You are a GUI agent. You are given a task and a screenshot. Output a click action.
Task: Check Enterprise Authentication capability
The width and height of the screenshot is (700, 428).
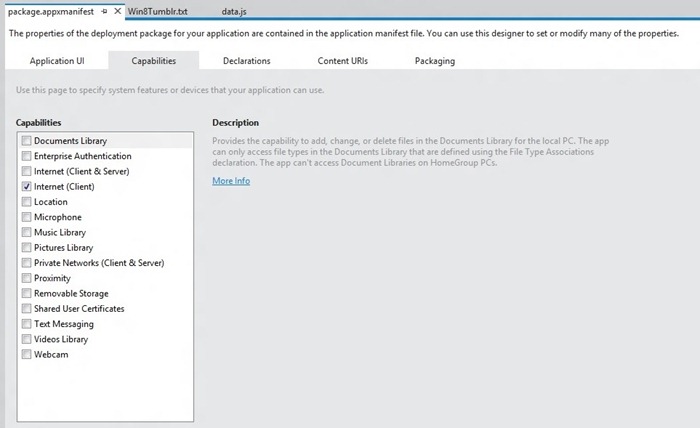click(x=26, y=156)
